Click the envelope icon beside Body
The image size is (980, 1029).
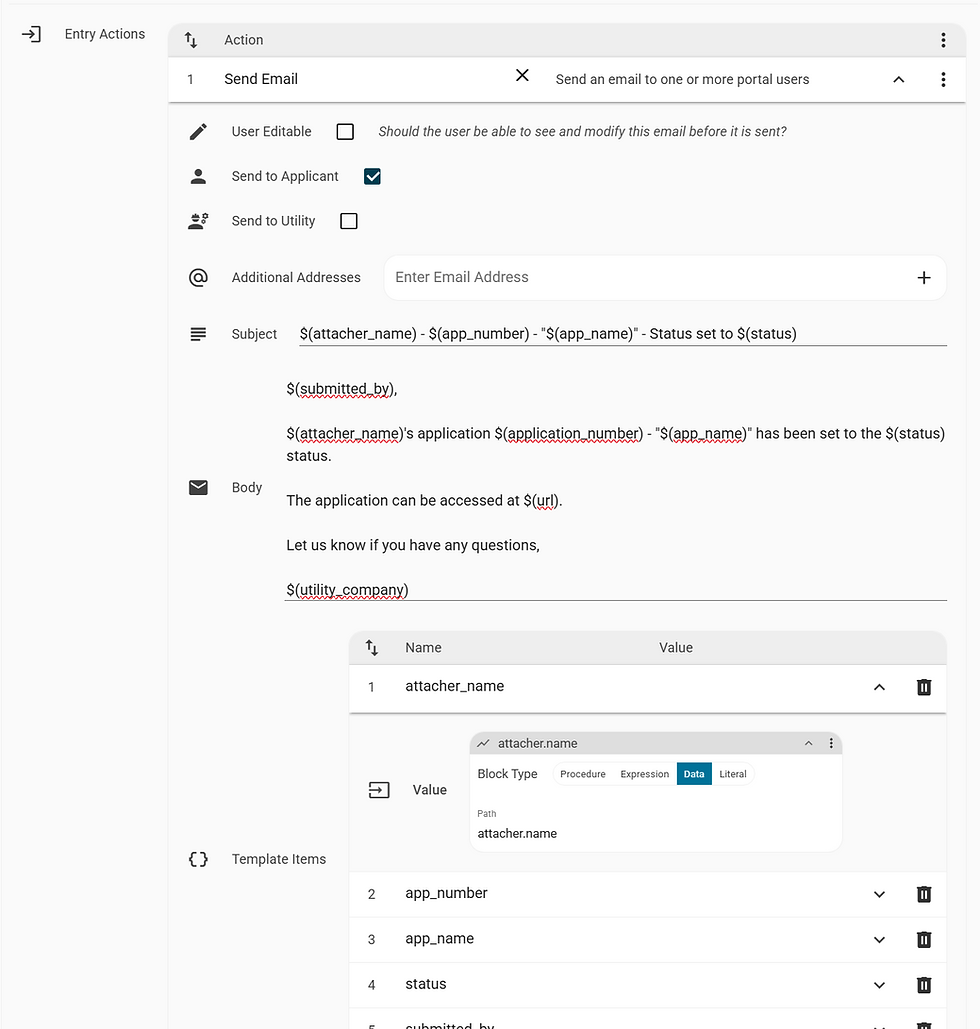coord(198,488)
